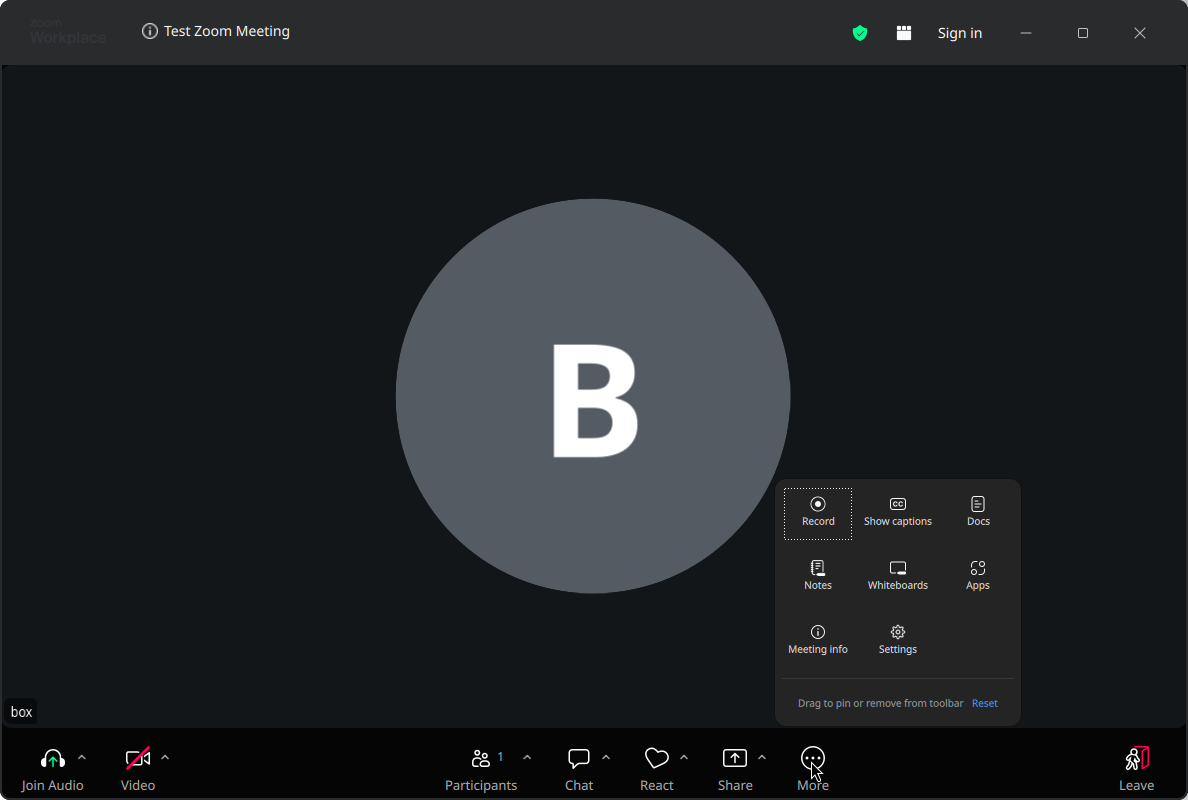Minimize the Zoom meeting window

click(x=1026, y=33)
